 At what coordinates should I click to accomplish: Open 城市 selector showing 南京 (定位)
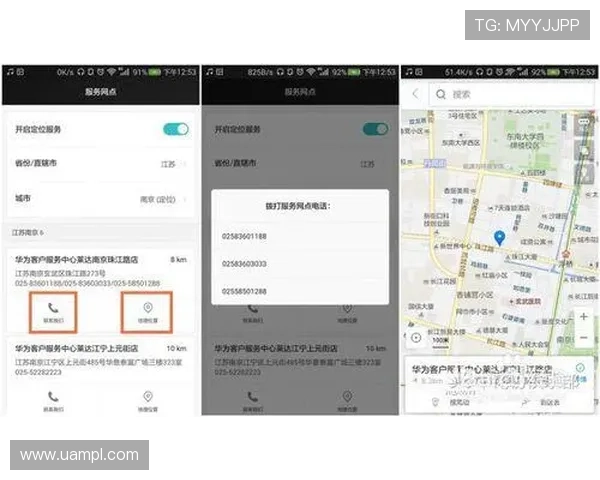point(101,199)
